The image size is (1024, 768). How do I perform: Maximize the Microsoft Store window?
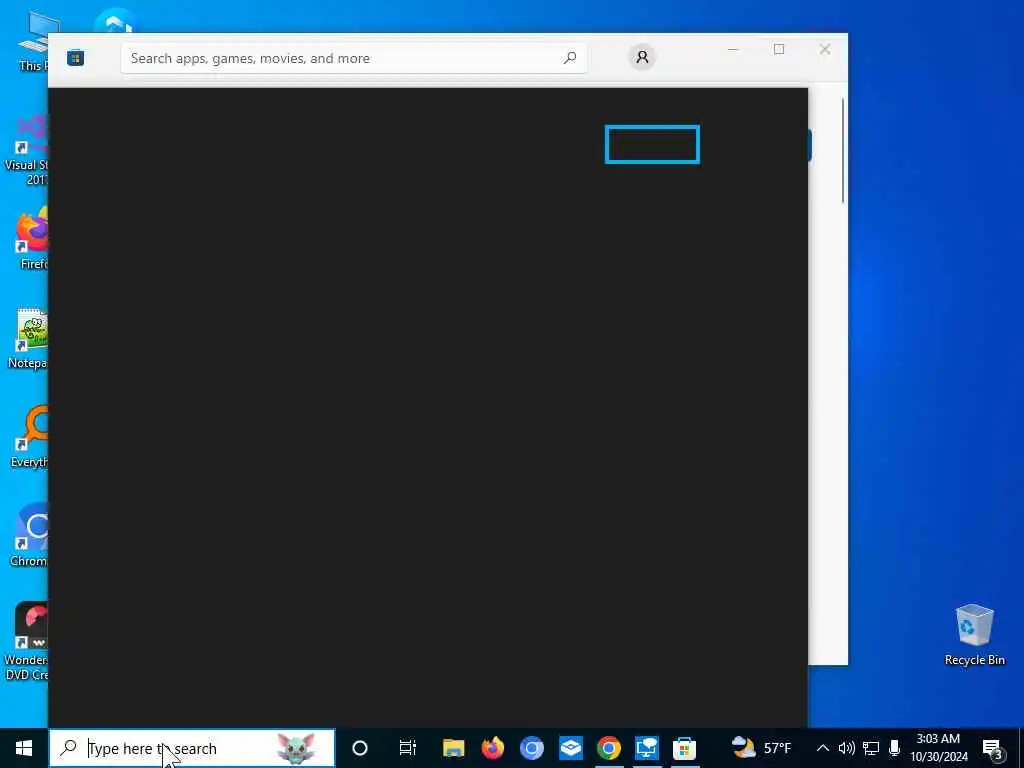tap(778, 50)
